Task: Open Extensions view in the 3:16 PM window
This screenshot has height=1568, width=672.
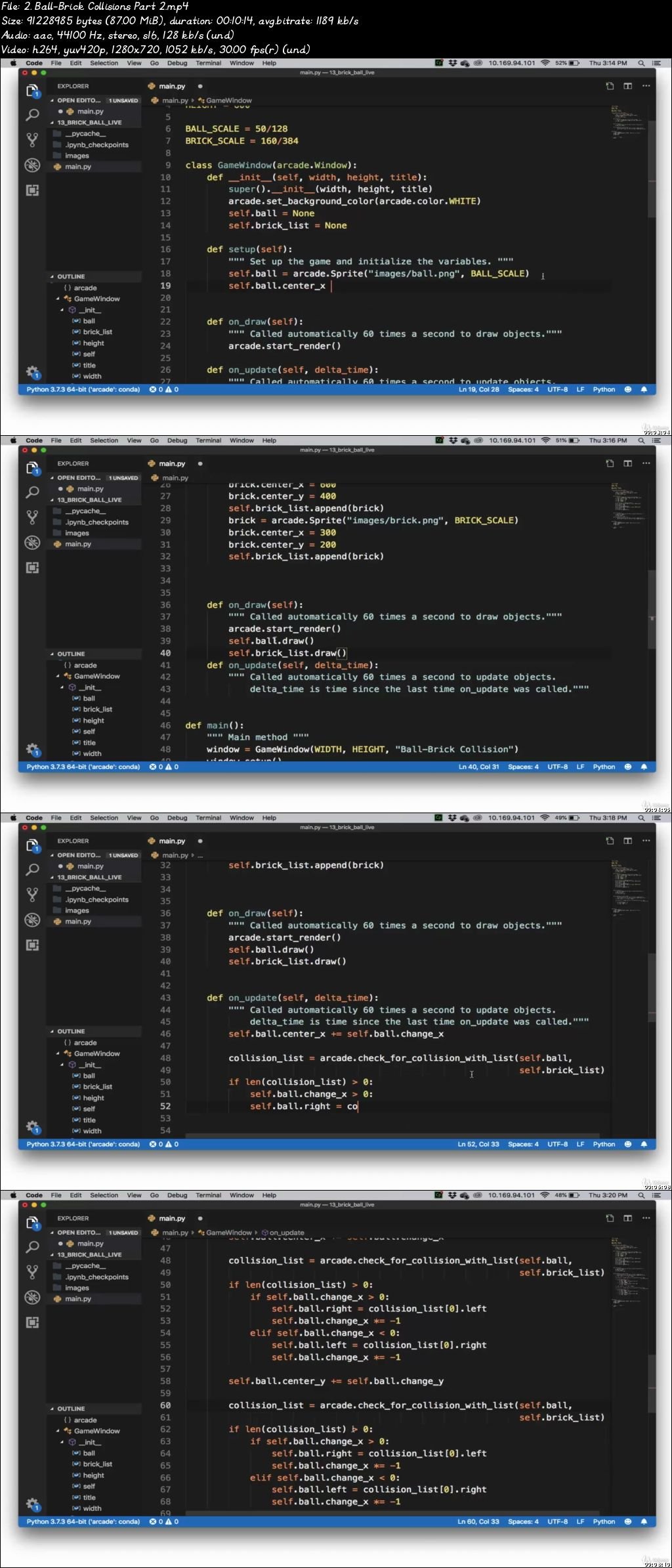Action: tap(32, 567)
